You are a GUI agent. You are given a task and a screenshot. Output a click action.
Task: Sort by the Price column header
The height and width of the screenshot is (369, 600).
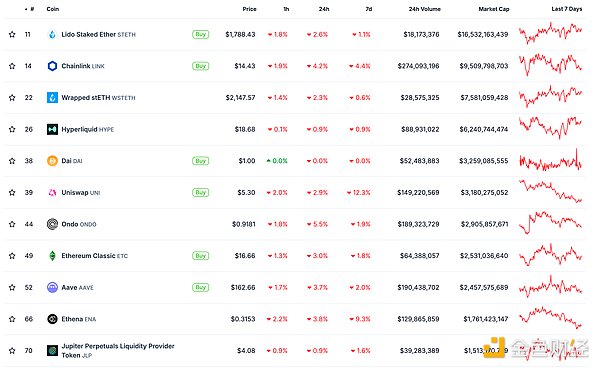tap(249, 9)
